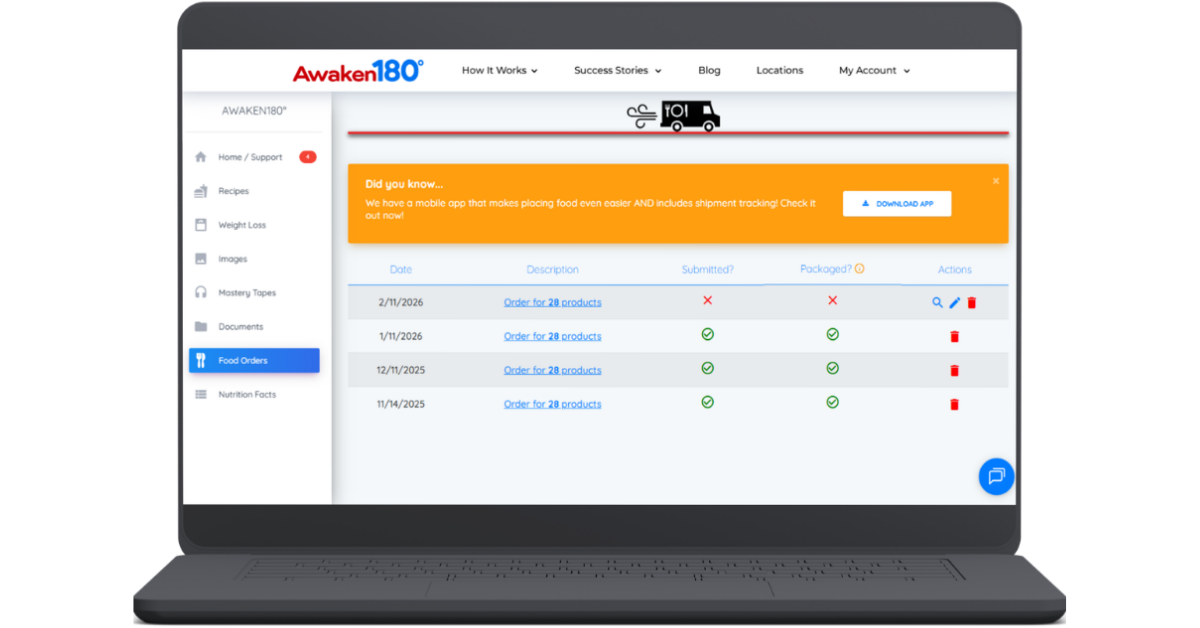
Task: Click the 2/11/2026 date cell
Action: pos(401,303)
